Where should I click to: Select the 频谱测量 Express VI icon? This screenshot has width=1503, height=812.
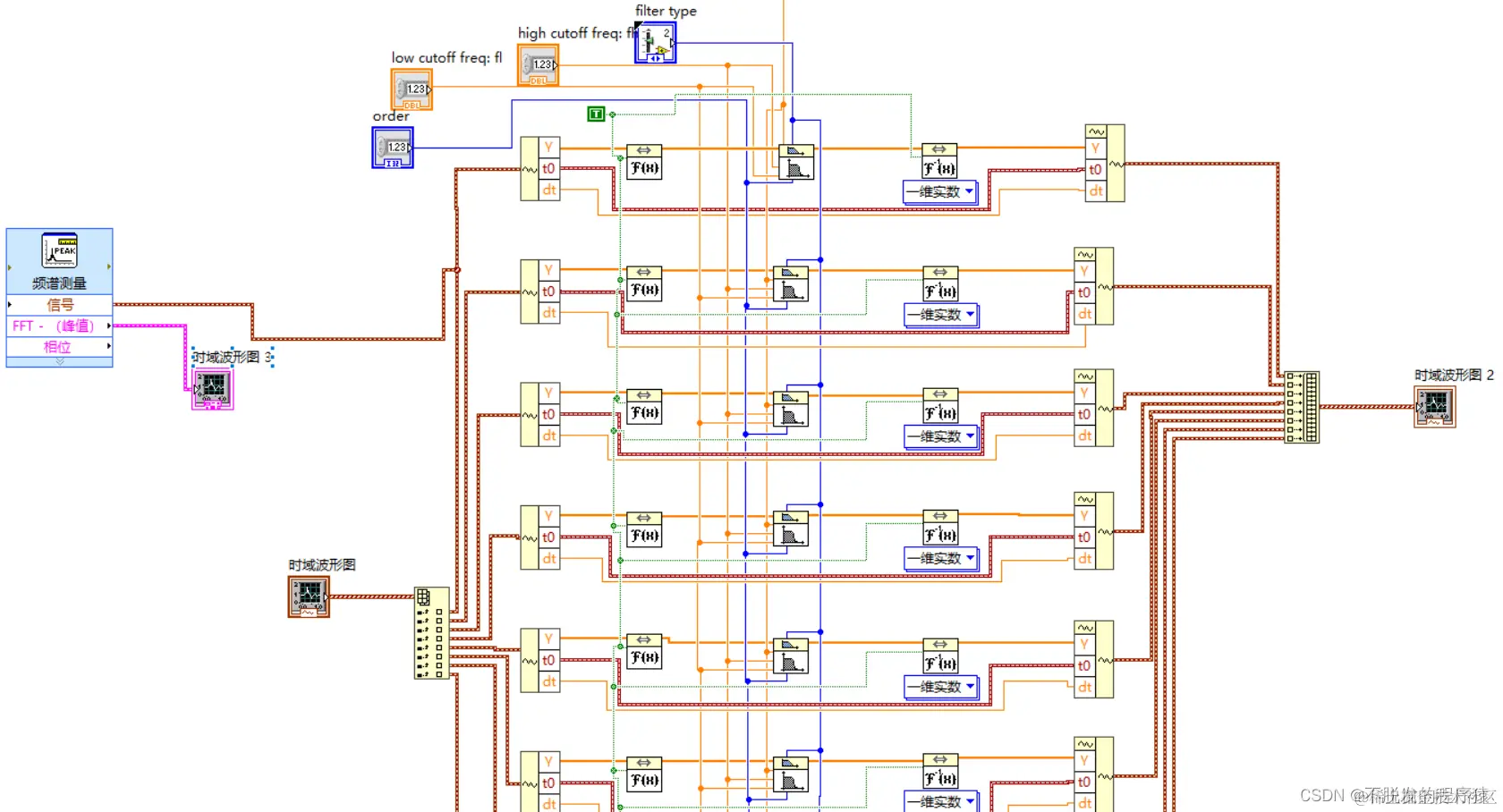[x=60, y=250]
